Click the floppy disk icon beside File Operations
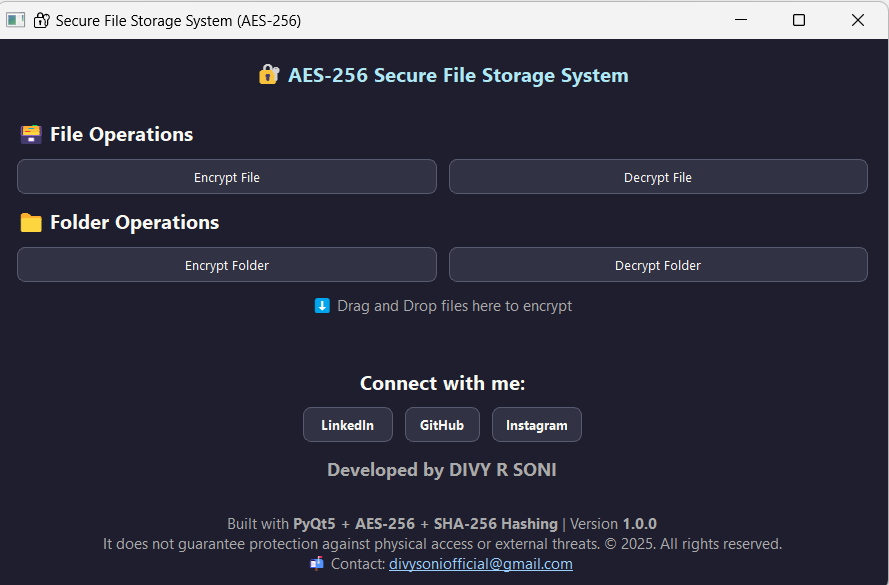The width and height of the screenshot is (889, 585). [31, 134]
